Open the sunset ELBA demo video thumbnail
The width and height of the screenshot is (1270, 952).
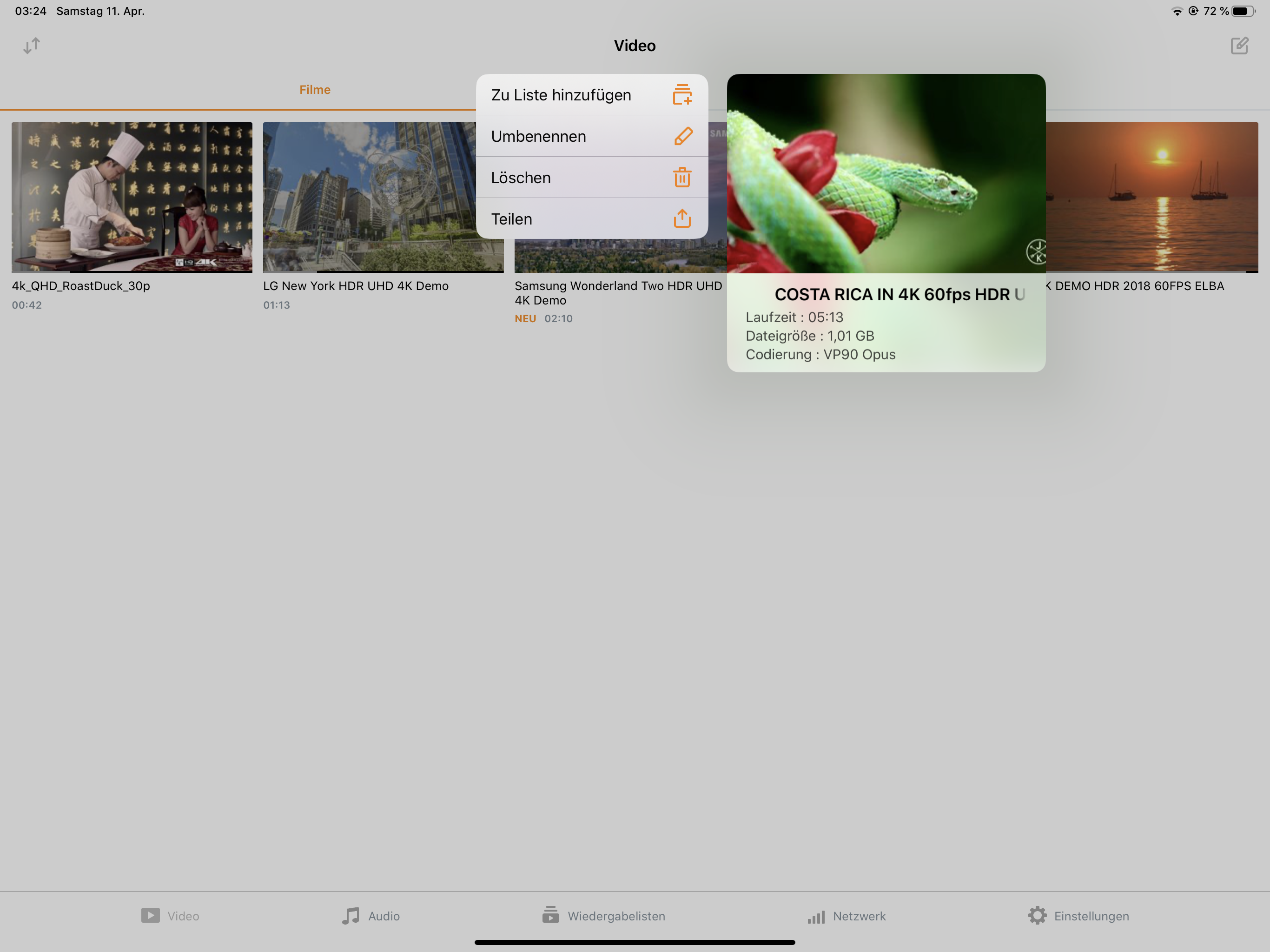(x=1151, y=196)
